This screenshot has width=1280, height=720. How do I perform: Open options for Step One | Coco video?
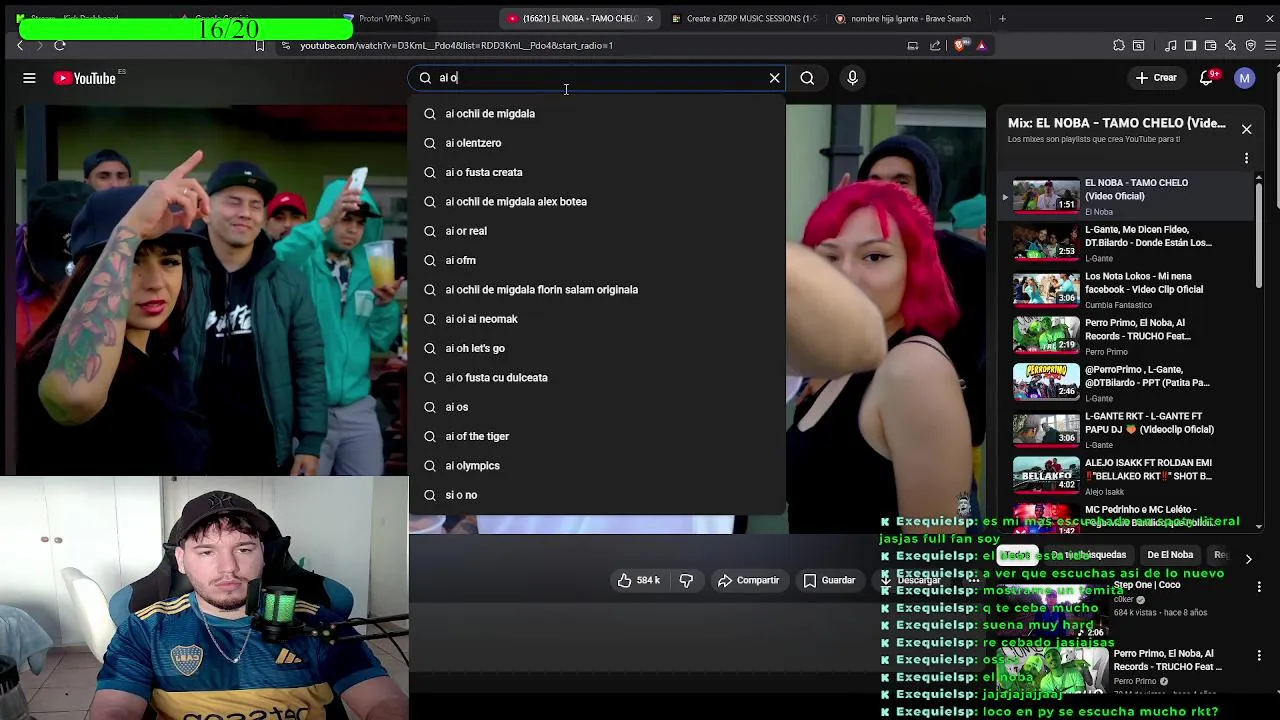point(1259,586)
